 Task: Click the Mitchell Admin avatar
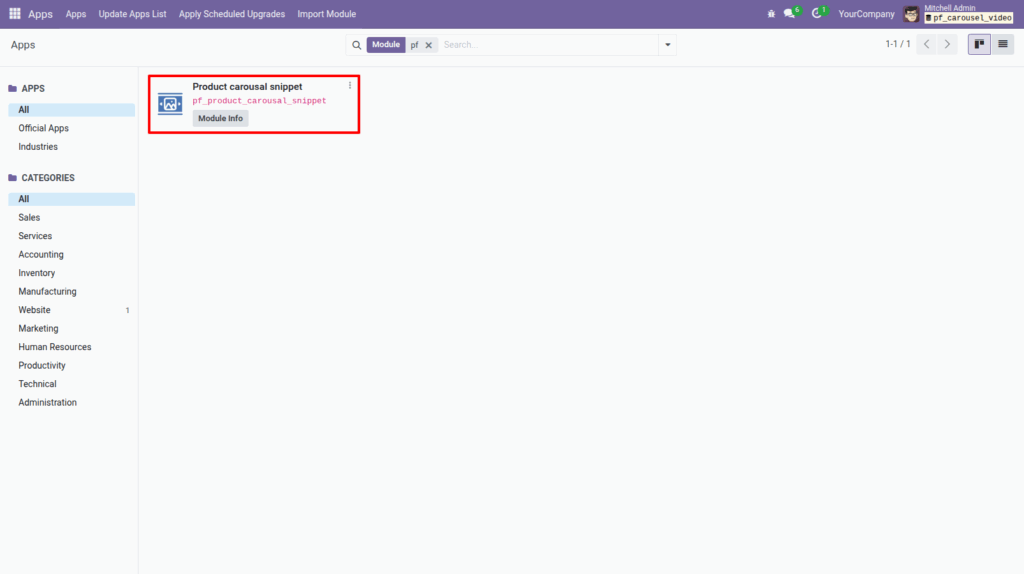click(911, 14)
